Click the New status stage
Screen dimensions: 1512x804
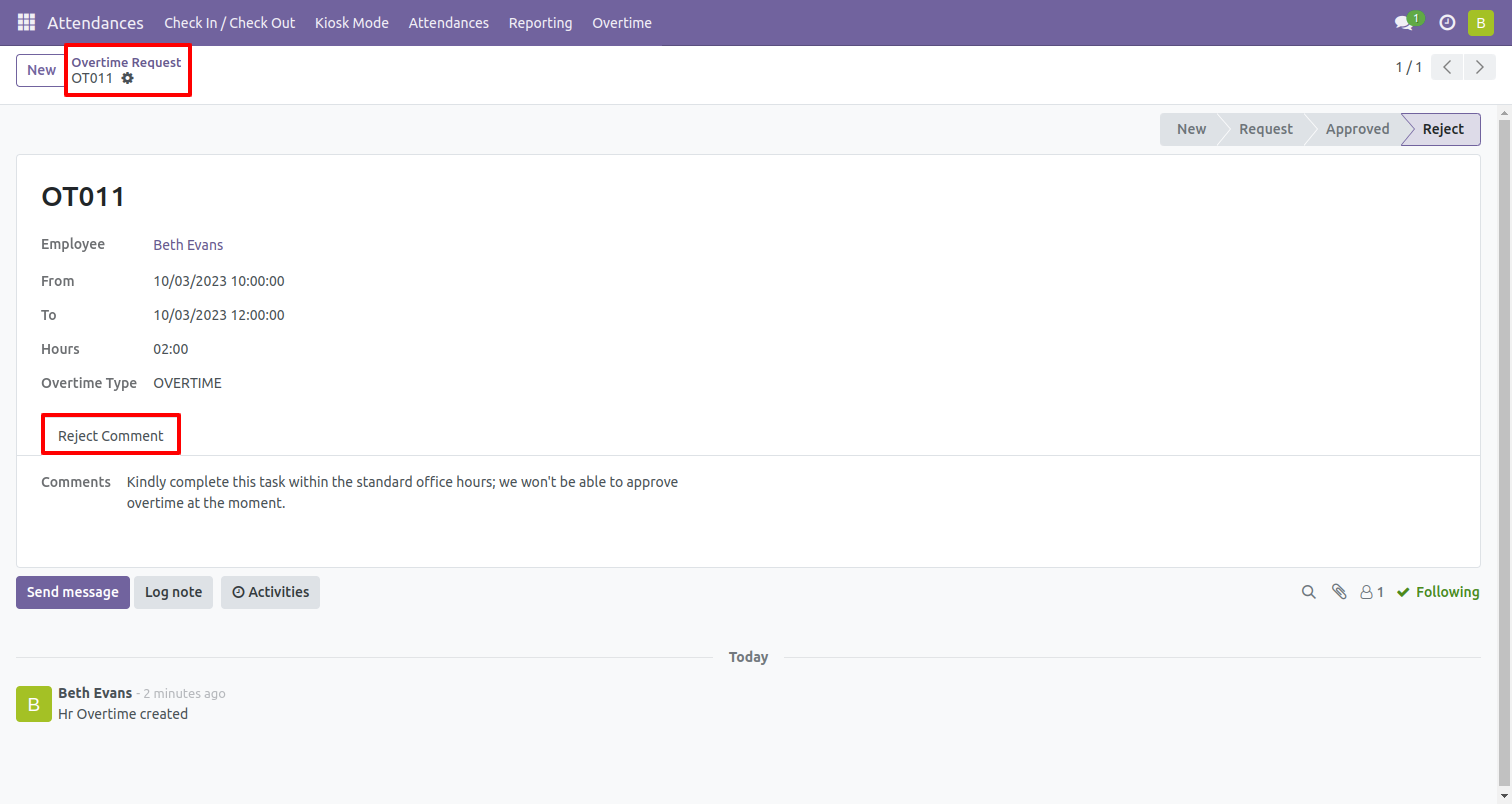point(1190,129)
